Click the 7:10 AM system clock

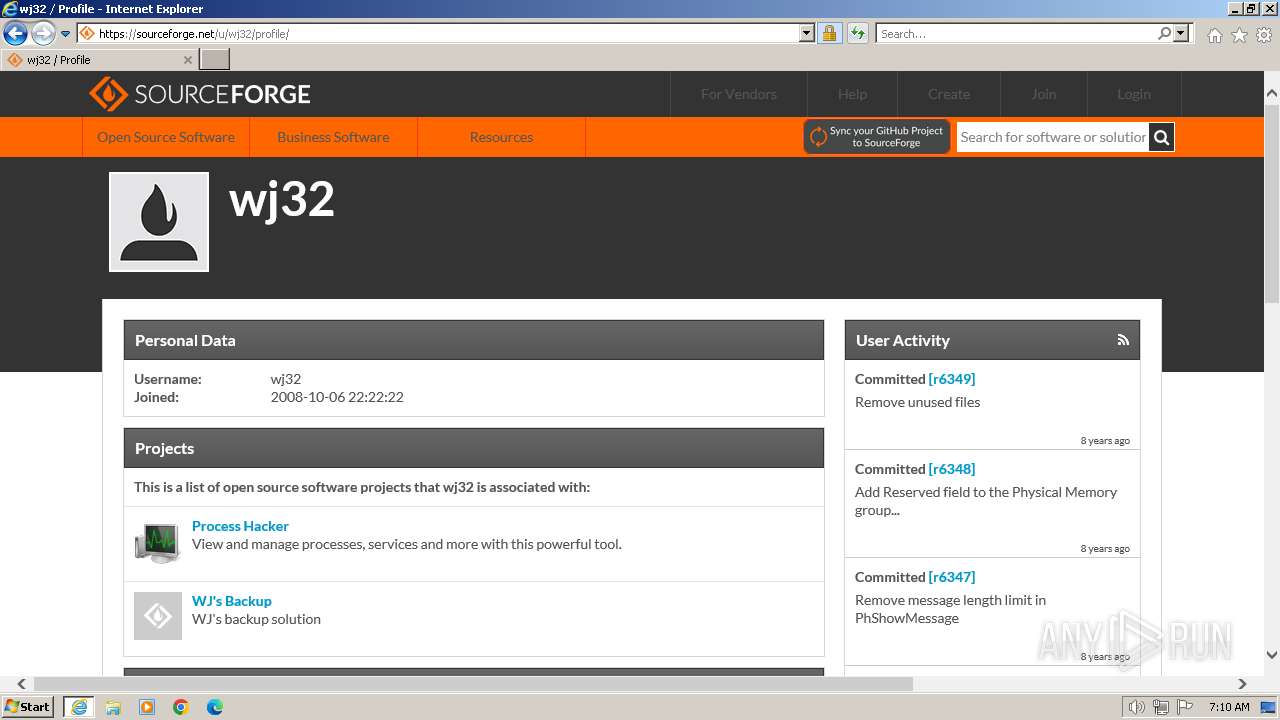coord(1229,707)
